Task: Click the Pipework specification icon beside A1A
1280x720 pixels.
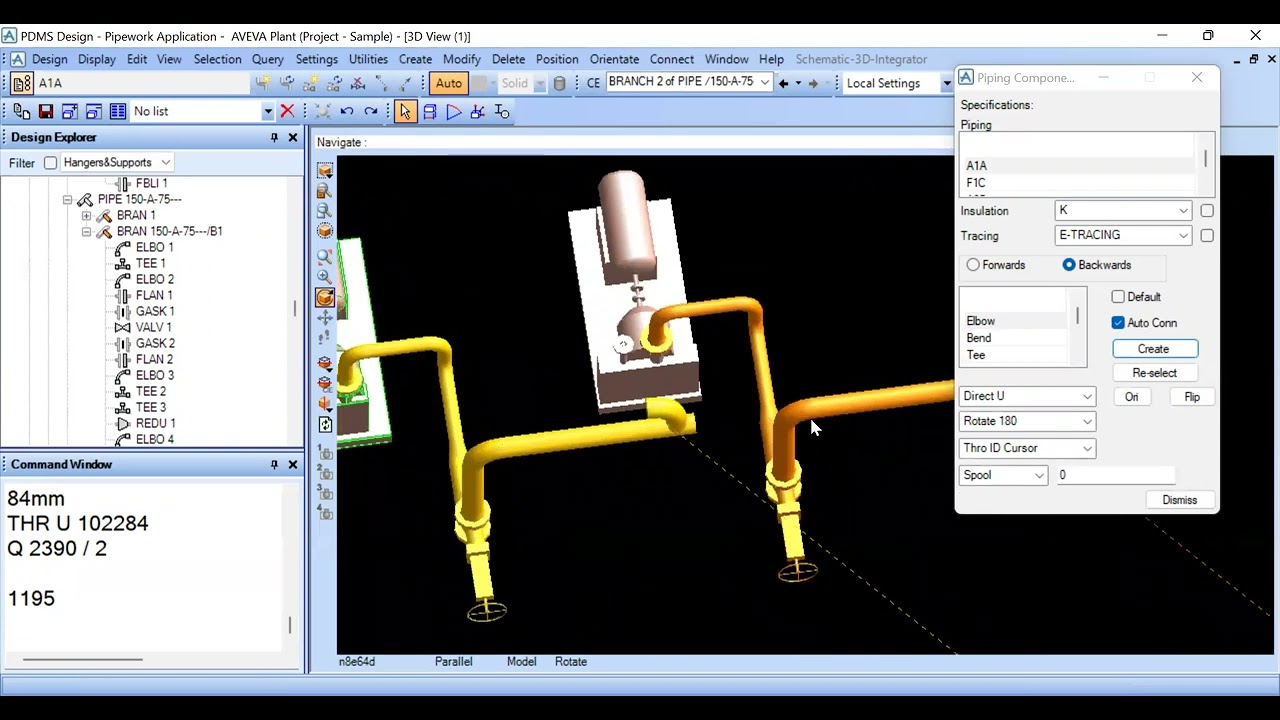Action: (x=21, y=83)
